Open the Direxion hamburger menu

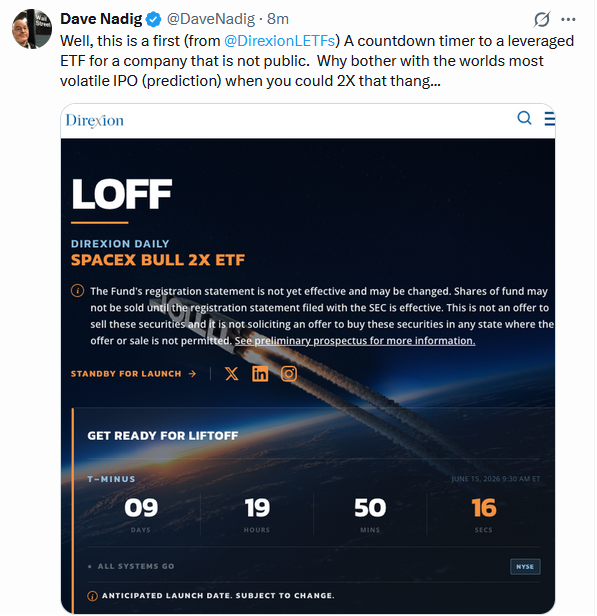(549, 118)
